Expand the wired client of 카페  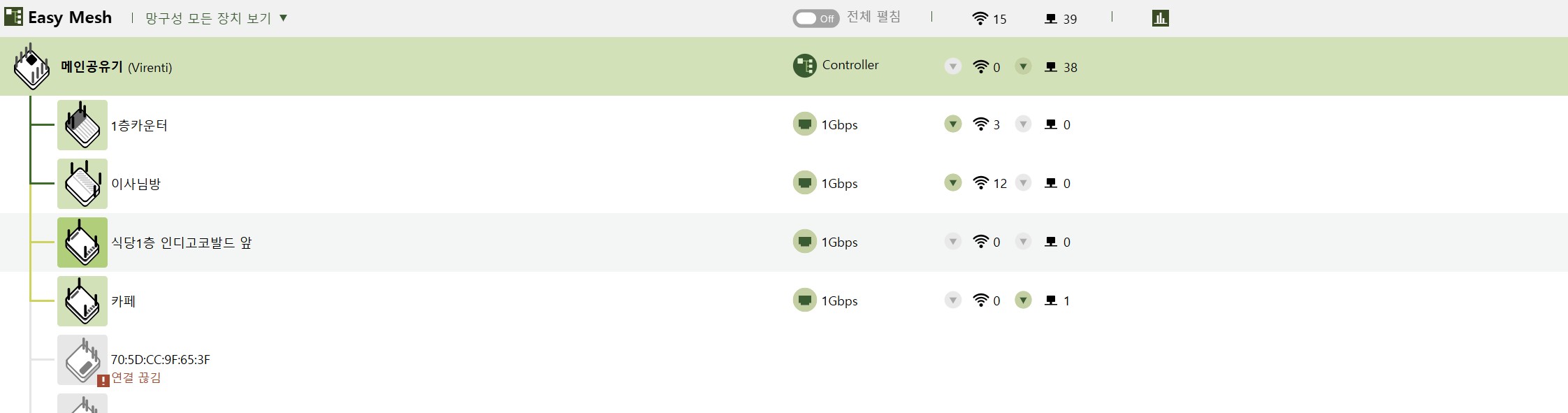coord(1023,300)
